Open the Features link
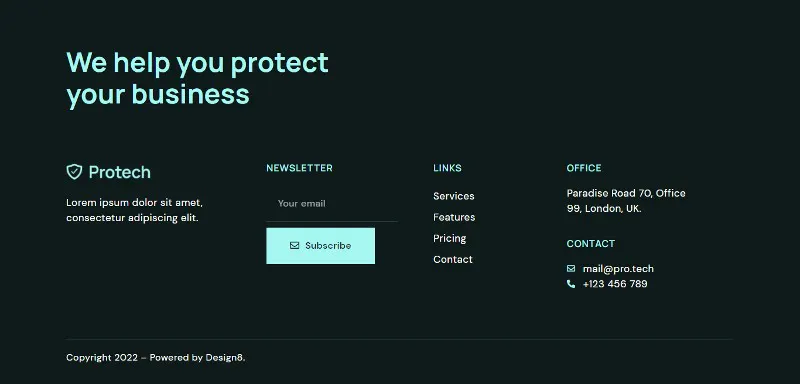 point(454,217)
